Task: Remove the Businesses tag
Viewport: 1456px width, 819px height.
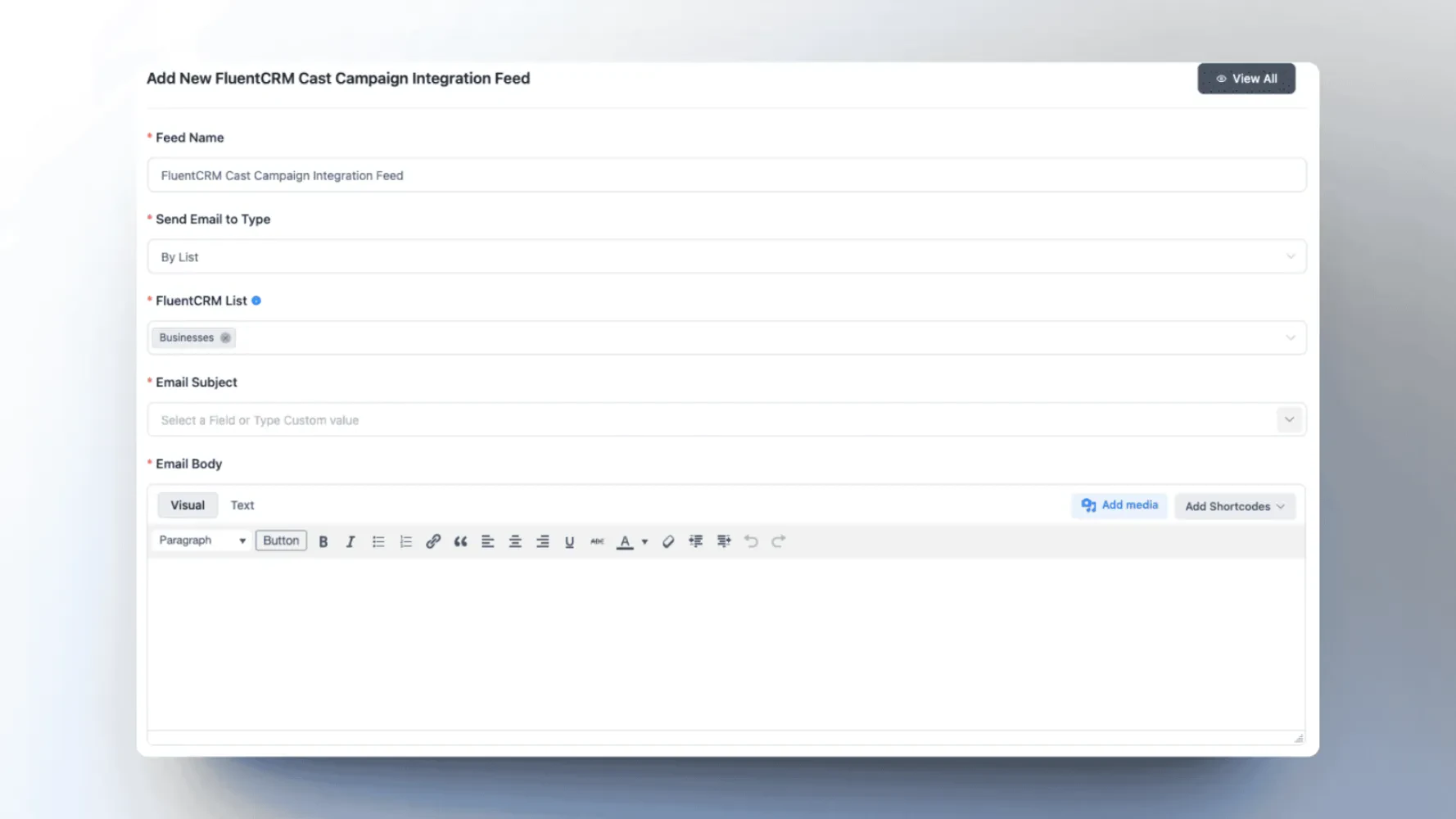Action: tap(225, 337)
